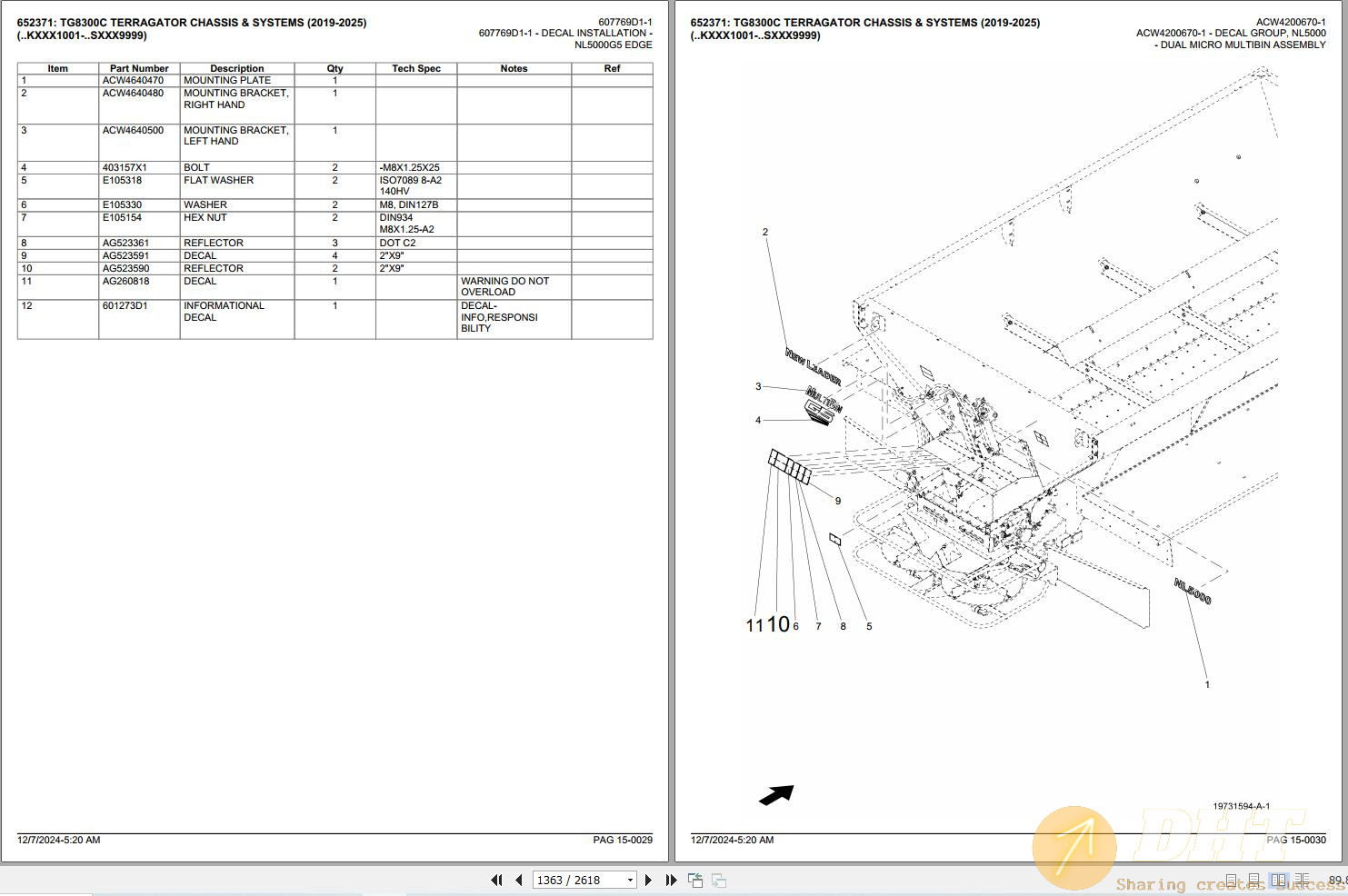The width and height of the screenshot is (1348, 896).
Task: Click MOUNTING BRACKET, LEFT HAND description
Action: click(x=236, y=135)
